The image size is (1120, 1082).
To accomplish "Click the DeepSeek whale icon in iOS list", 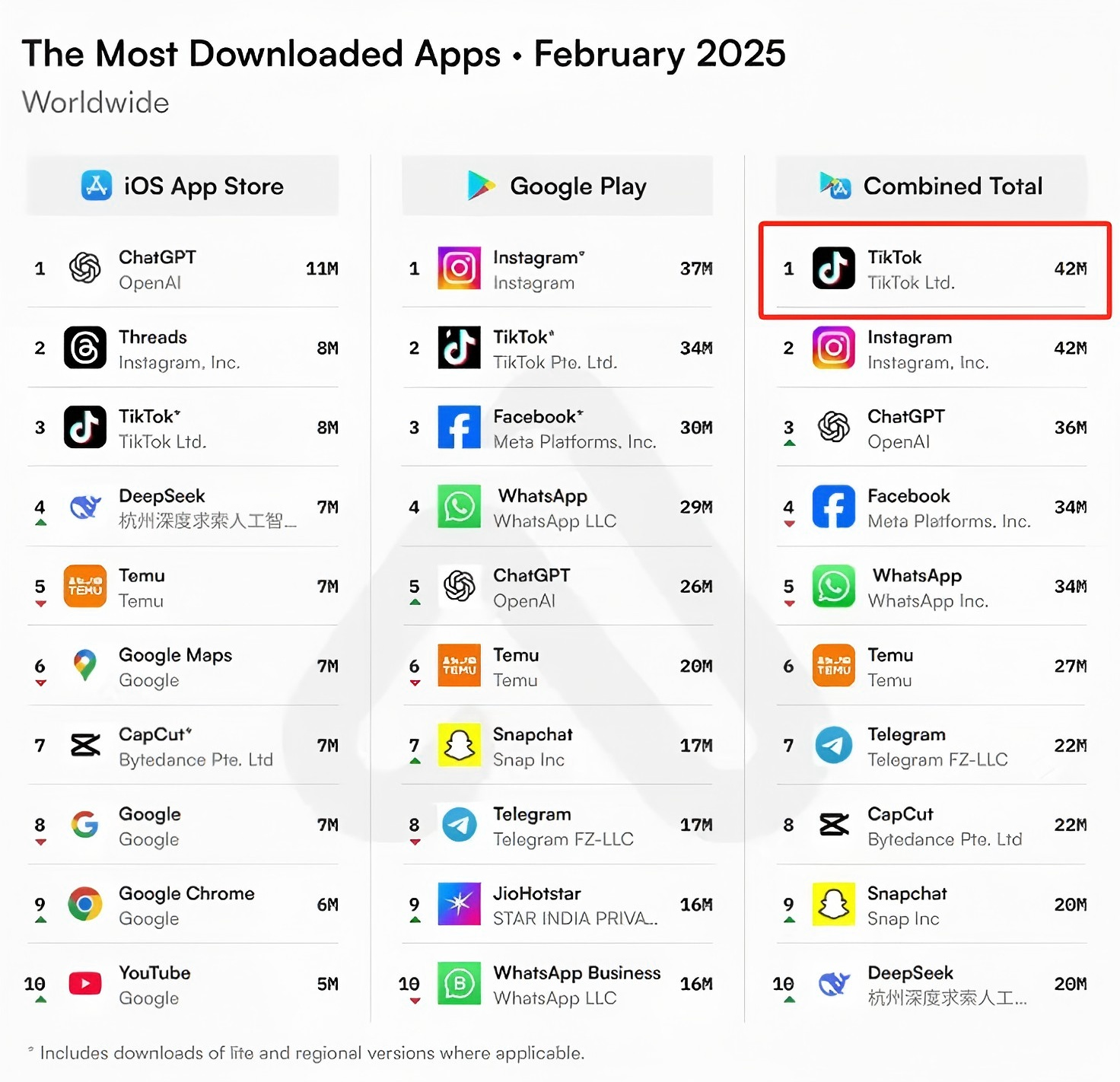I will [84, 507].
